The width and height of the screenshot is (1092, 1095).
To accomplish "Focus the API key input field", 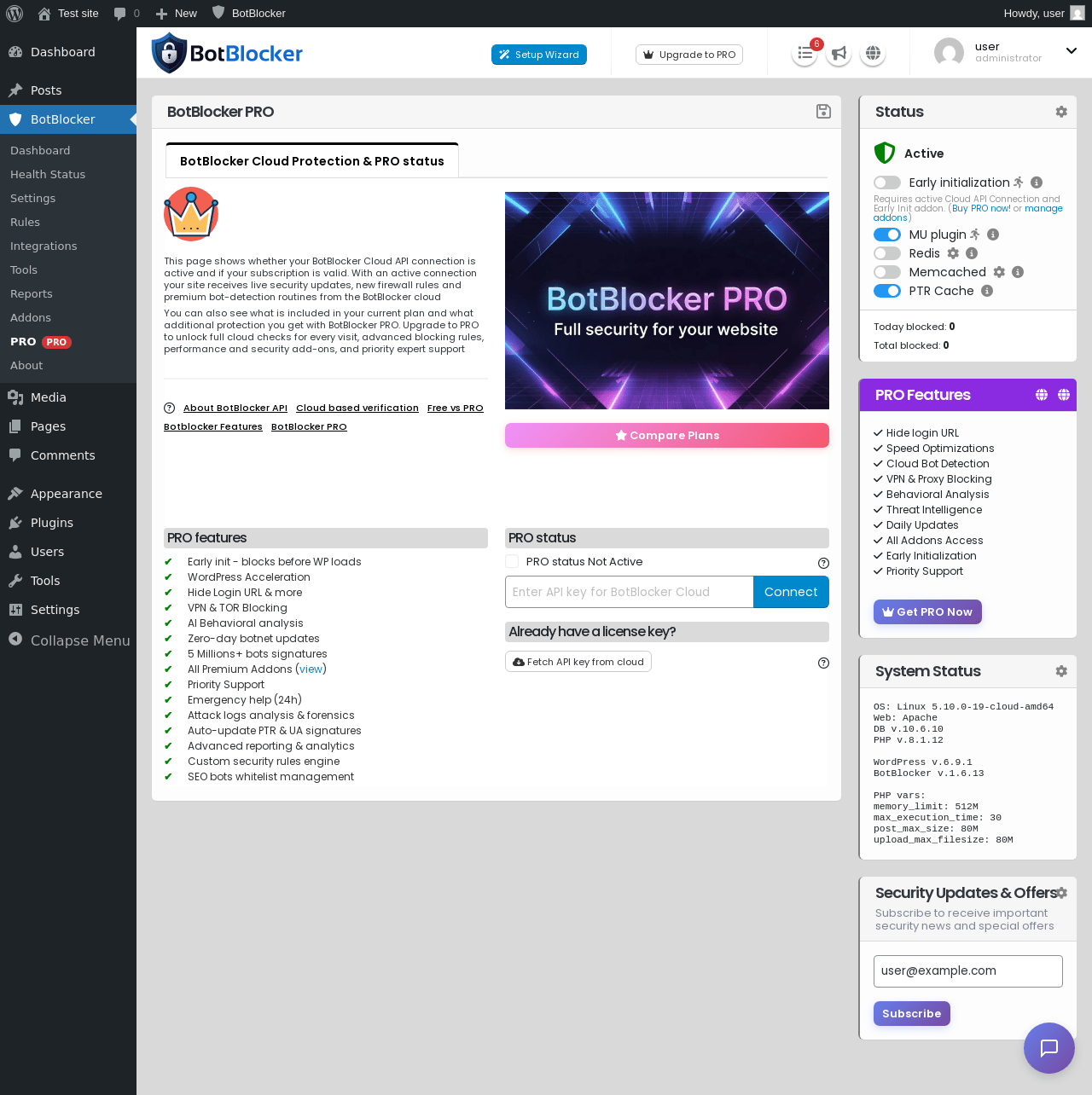I will (630, 592).
